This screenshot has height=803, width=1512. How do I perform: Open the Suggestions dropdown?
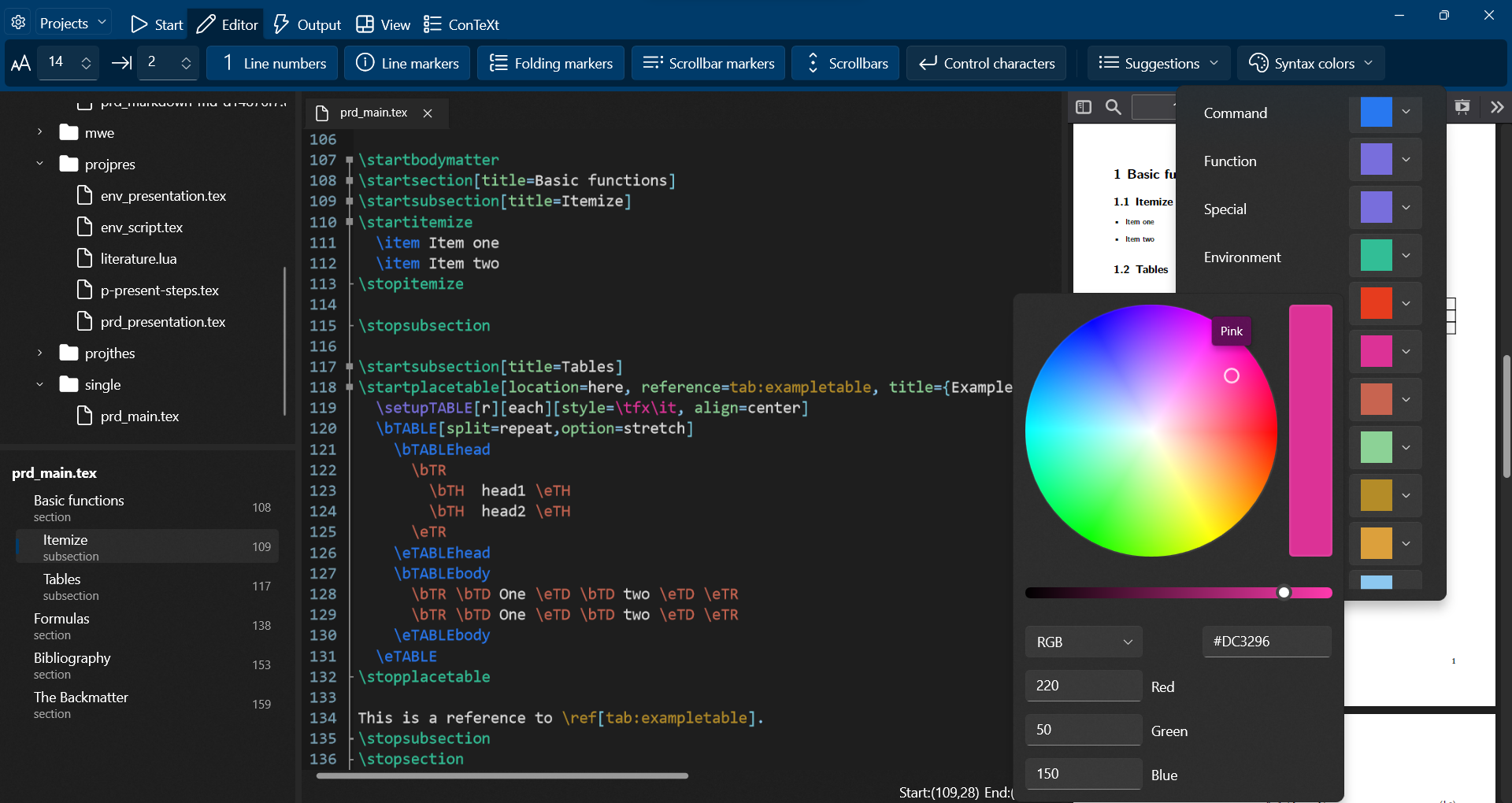pos(1159,63)
